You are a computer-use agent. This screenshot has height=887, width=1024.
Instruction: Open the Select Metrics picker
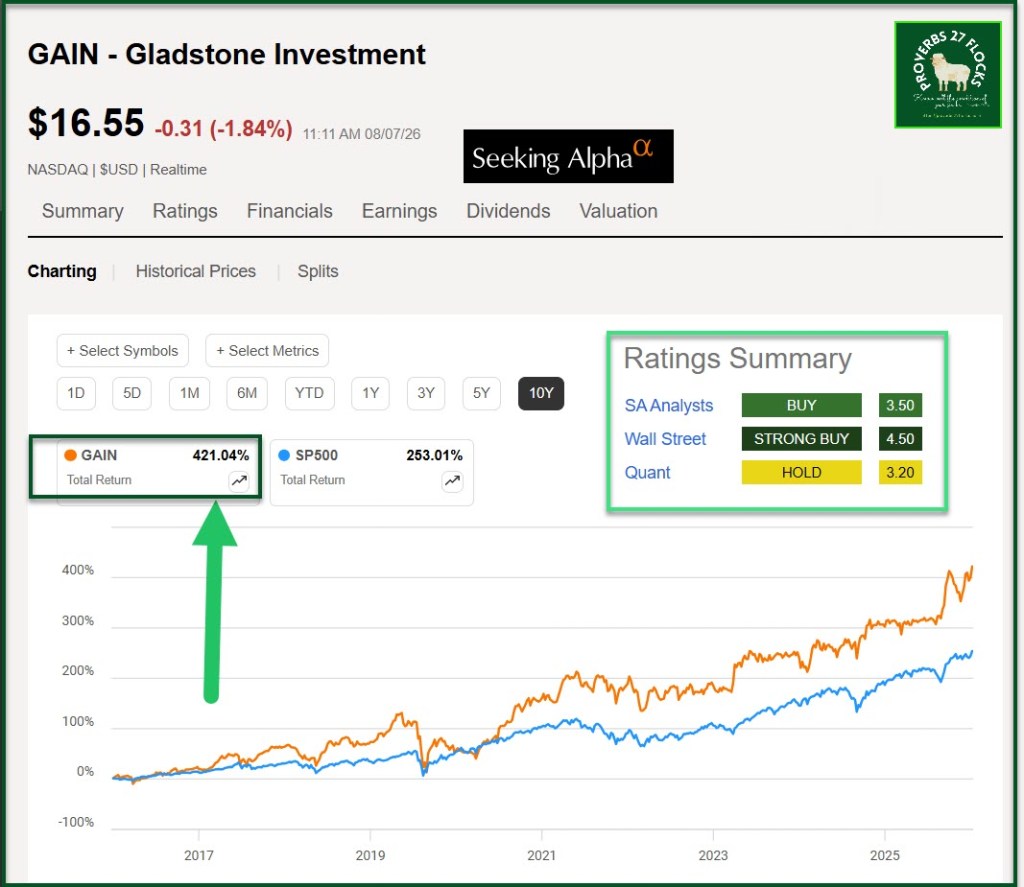tap(267, 351)
